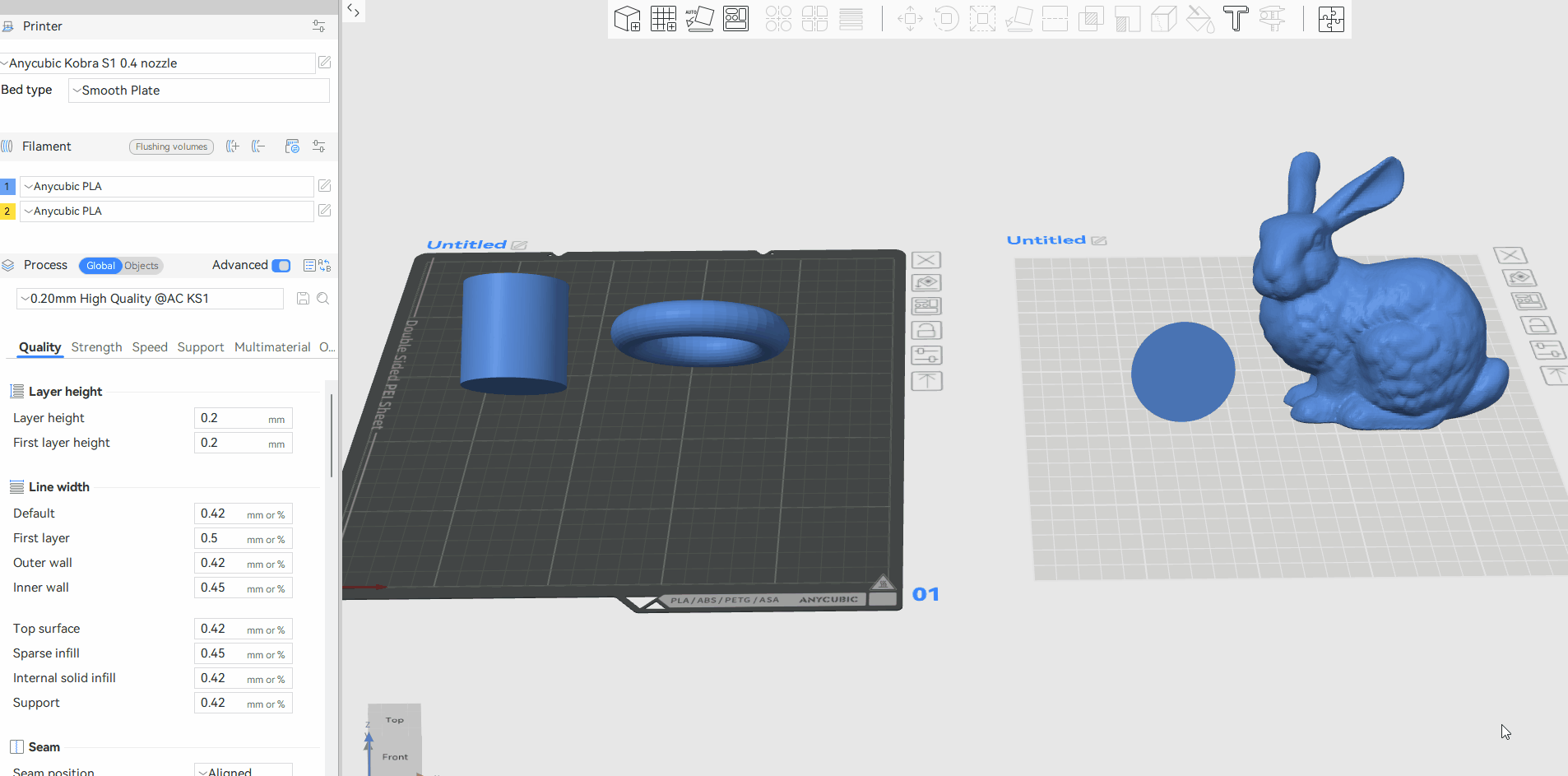This screenshot has height=776, width=1568.
Task: Collapse sidebar with arrow toggle
Action: coord(353,10)
